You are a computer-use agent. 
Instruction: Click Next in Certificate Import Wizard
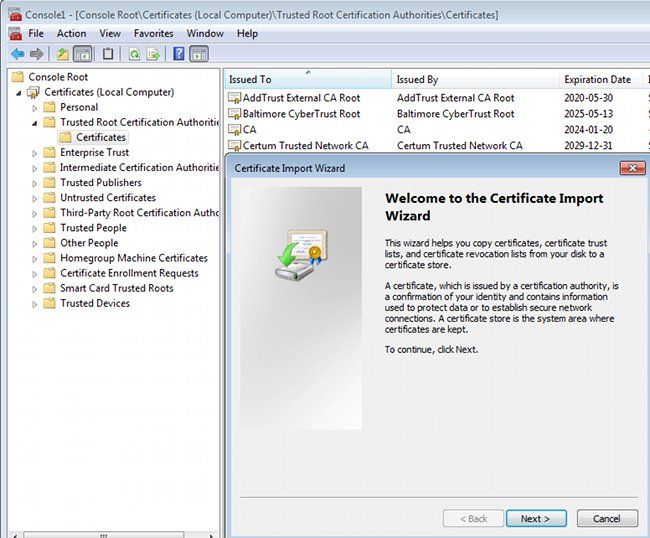pos(535,518)
